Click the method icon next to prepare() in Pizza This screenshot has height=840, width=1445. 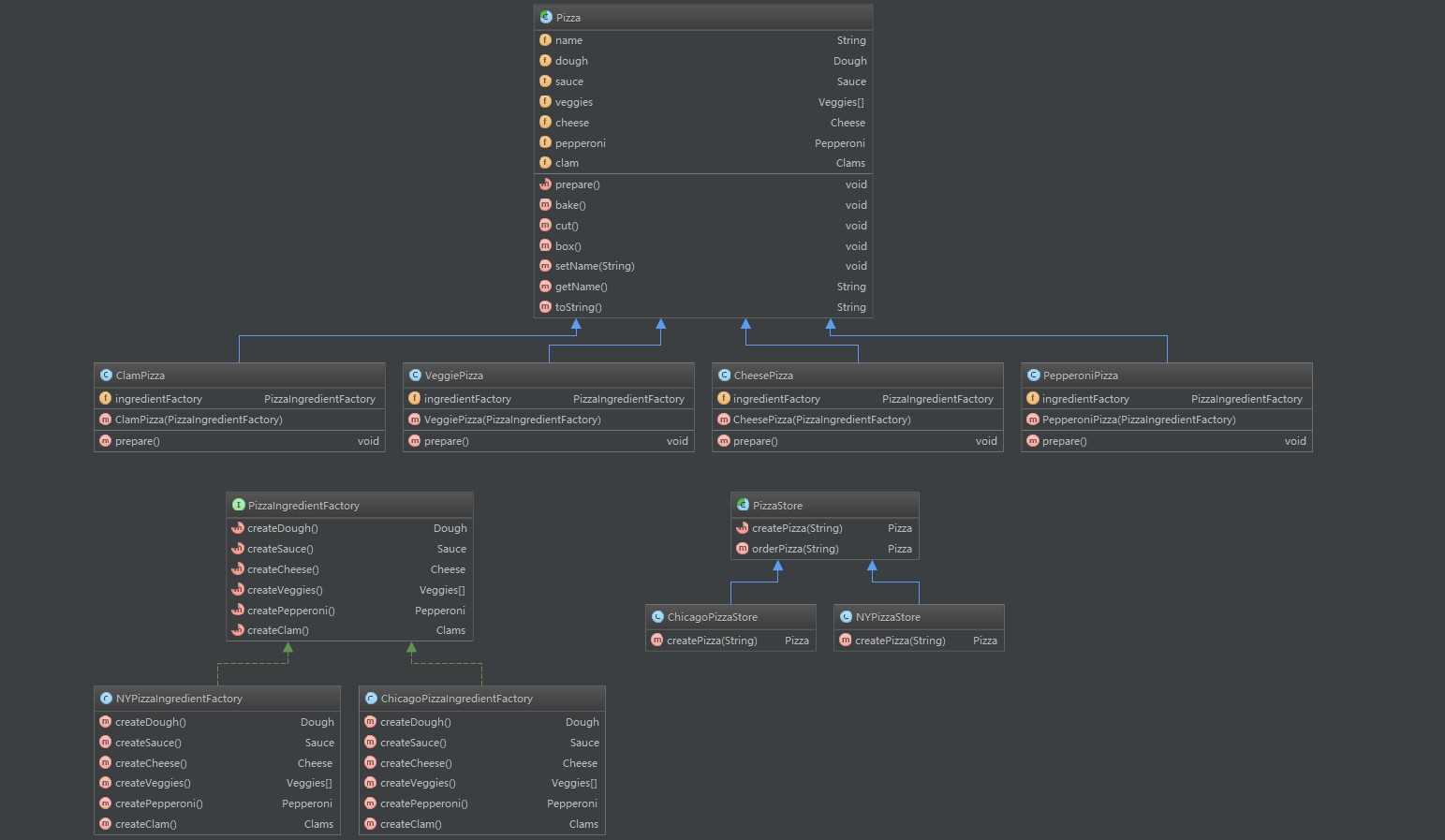tap(545, 184)
